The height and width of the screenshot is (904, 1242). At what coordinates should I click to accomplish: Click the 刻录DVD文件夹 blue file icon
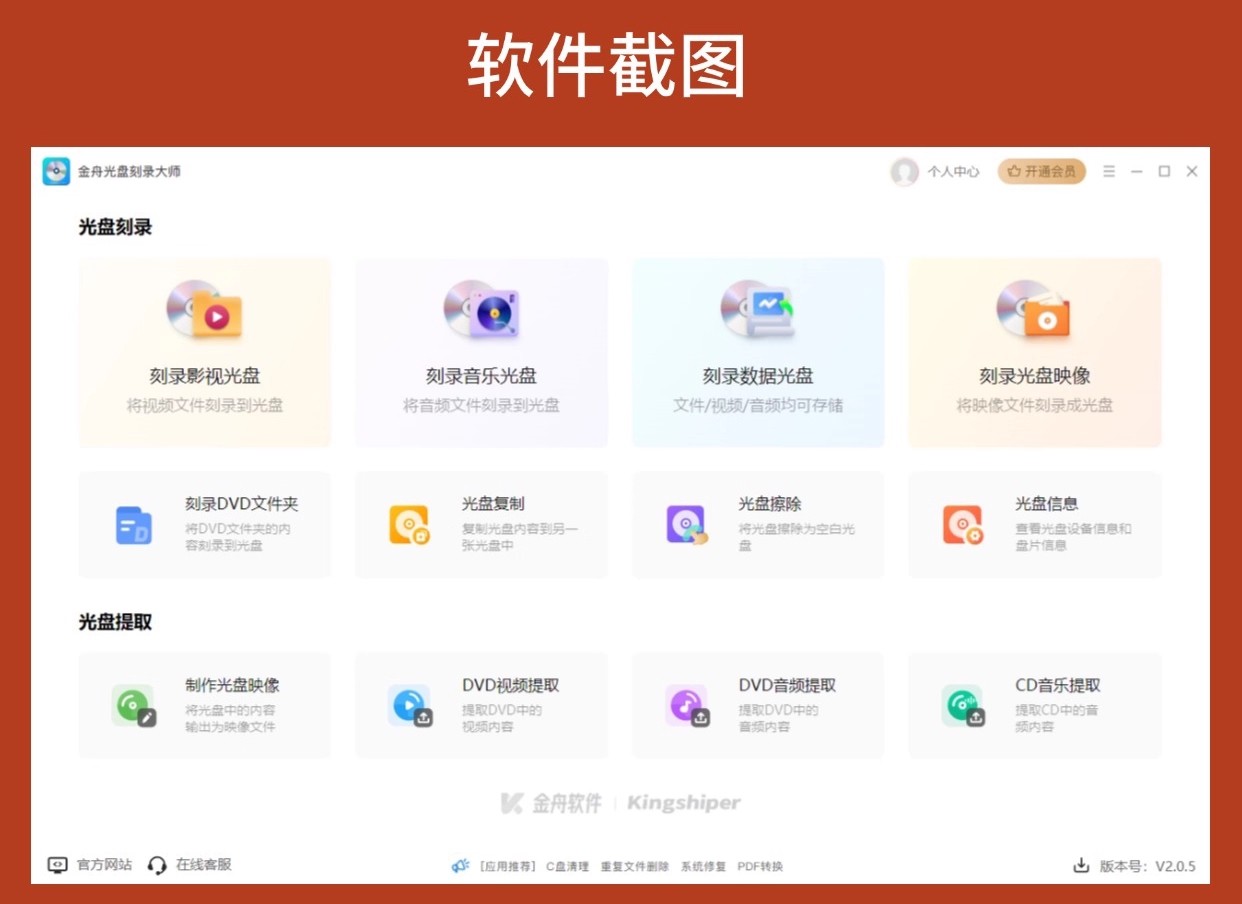(x=134, y=525)
